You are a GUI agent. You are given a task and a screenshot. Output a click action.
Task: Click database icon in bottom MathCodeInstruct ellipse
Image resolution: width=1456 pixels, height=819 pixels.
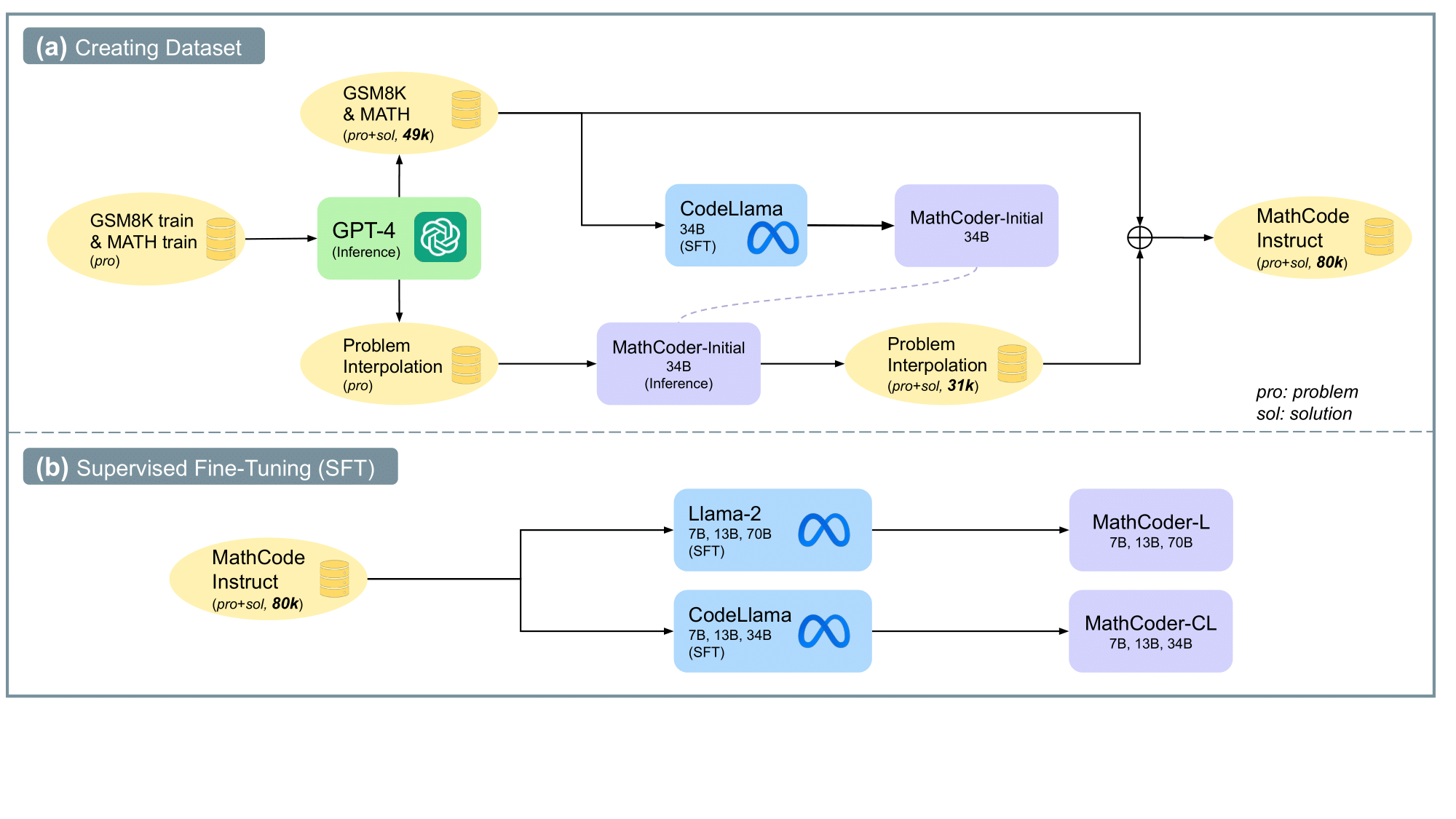(x=334, y=579)
